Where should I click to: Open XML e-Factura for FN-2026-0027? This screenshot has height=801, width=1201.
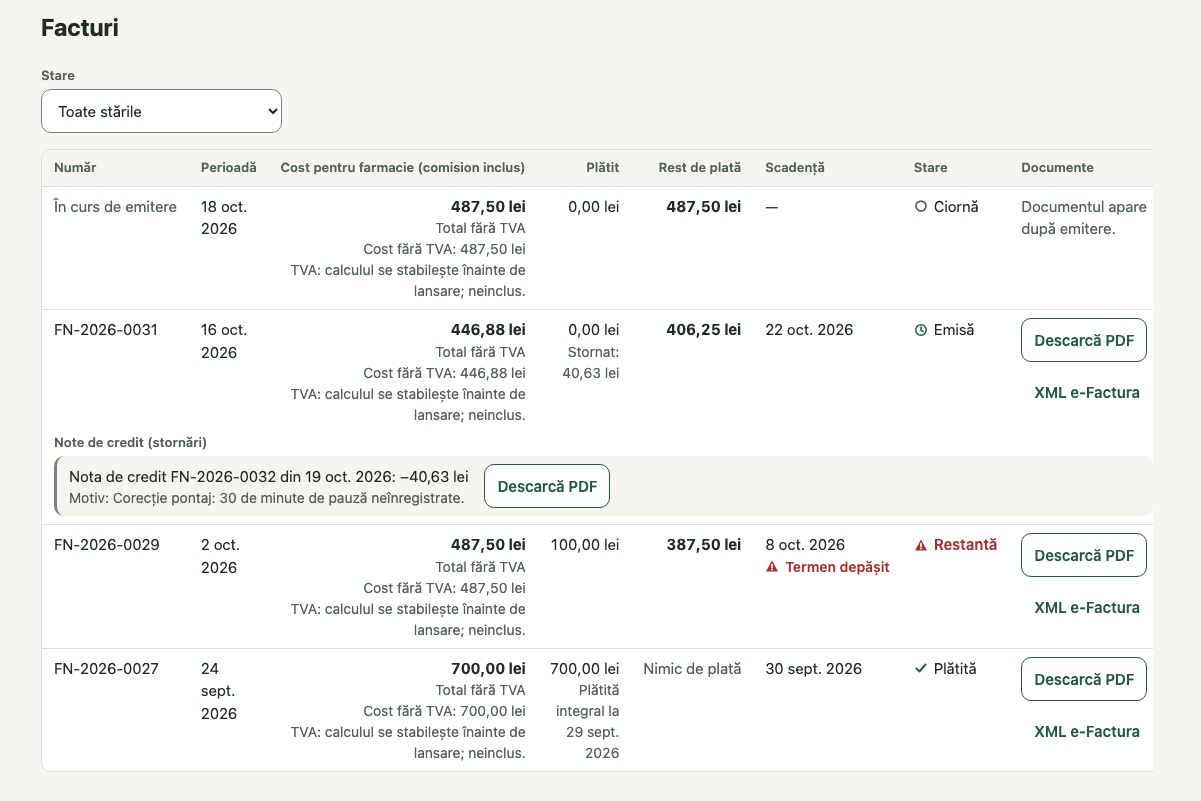(x=1087, y=732)
